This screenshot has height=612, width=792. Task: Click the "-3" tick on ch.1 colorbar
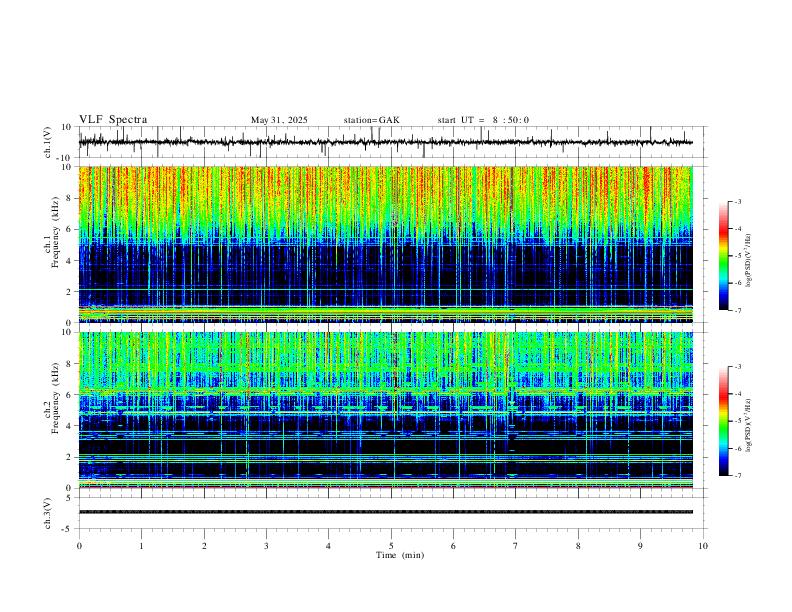click(738, 201)
